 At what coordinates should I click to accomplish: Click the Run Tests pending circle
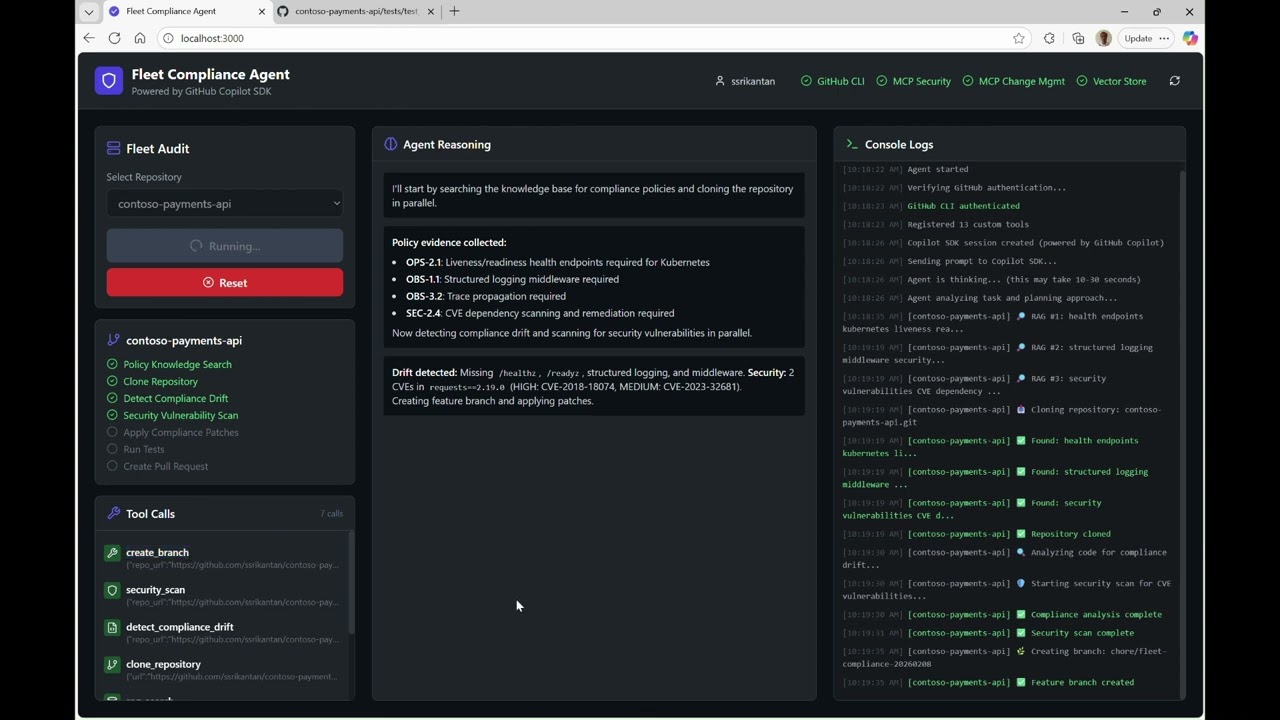(x=112, y=449)
